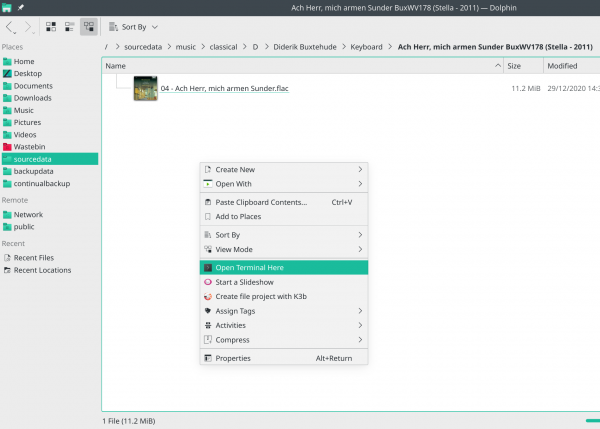Select sourcedata in Places
600x429 pixels.
tap(50, 159)
